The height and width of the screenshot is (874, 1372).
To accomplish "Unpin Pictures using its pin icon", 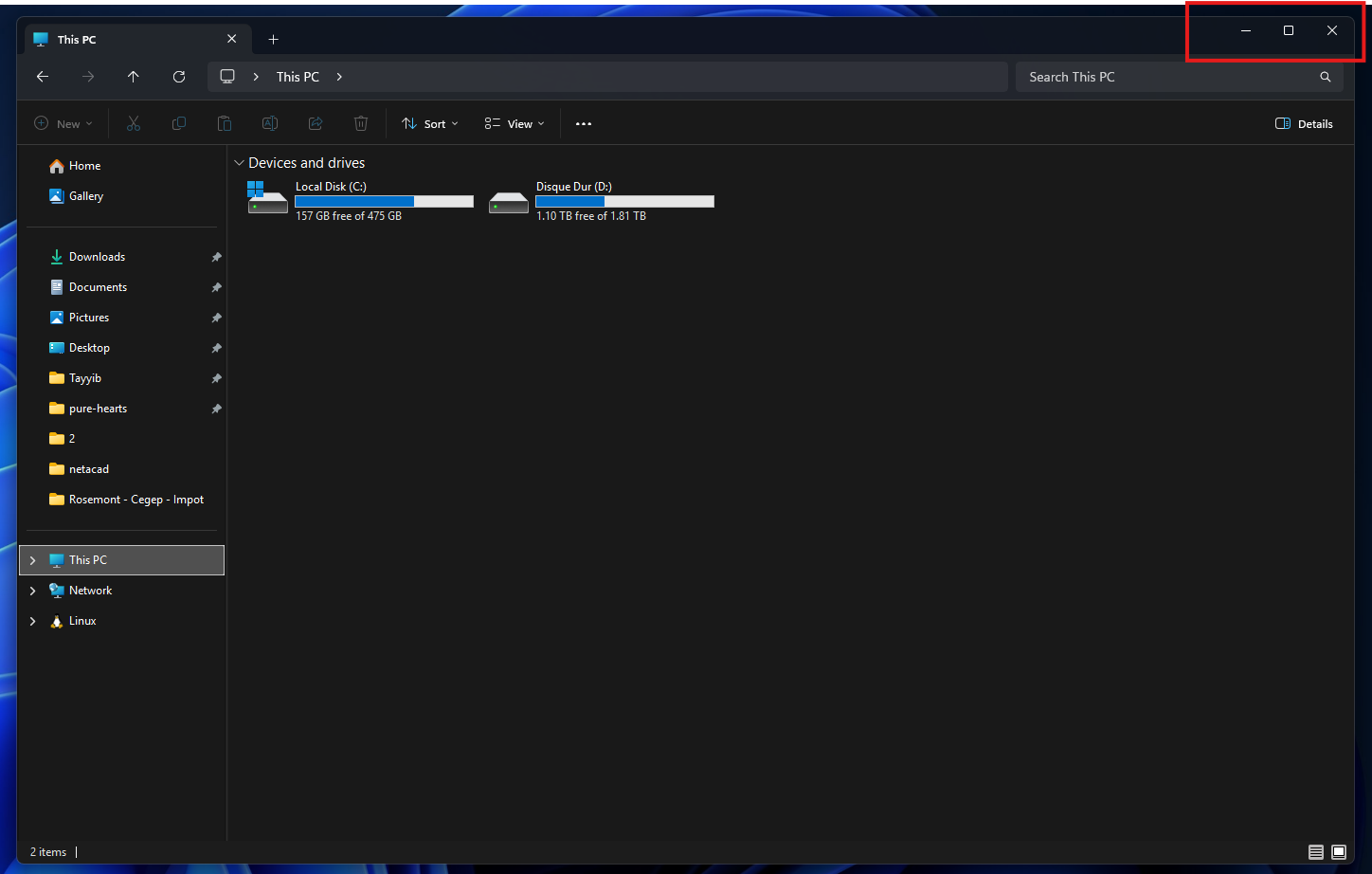I will pos(216,318).
